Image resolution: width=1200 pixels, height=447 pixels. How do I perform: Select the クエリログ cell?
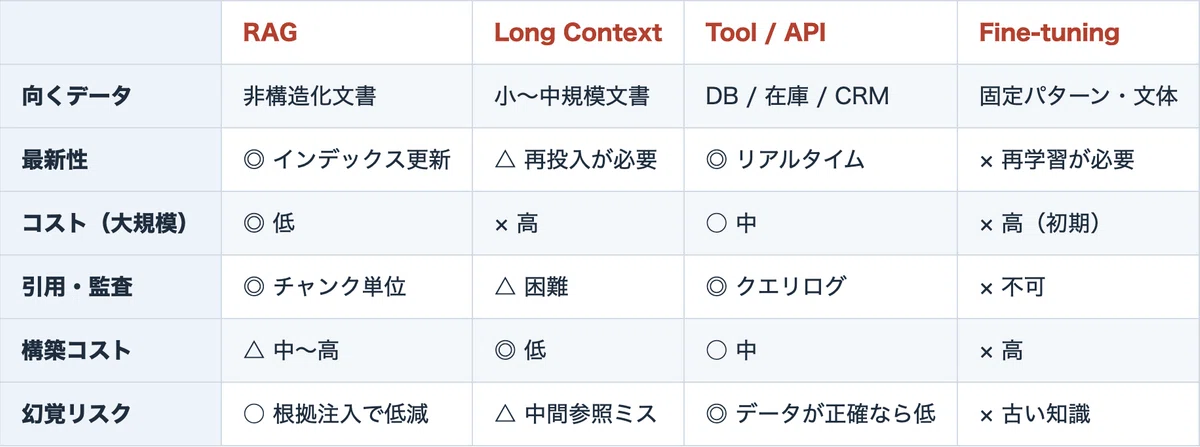click(x=777, y=287)
